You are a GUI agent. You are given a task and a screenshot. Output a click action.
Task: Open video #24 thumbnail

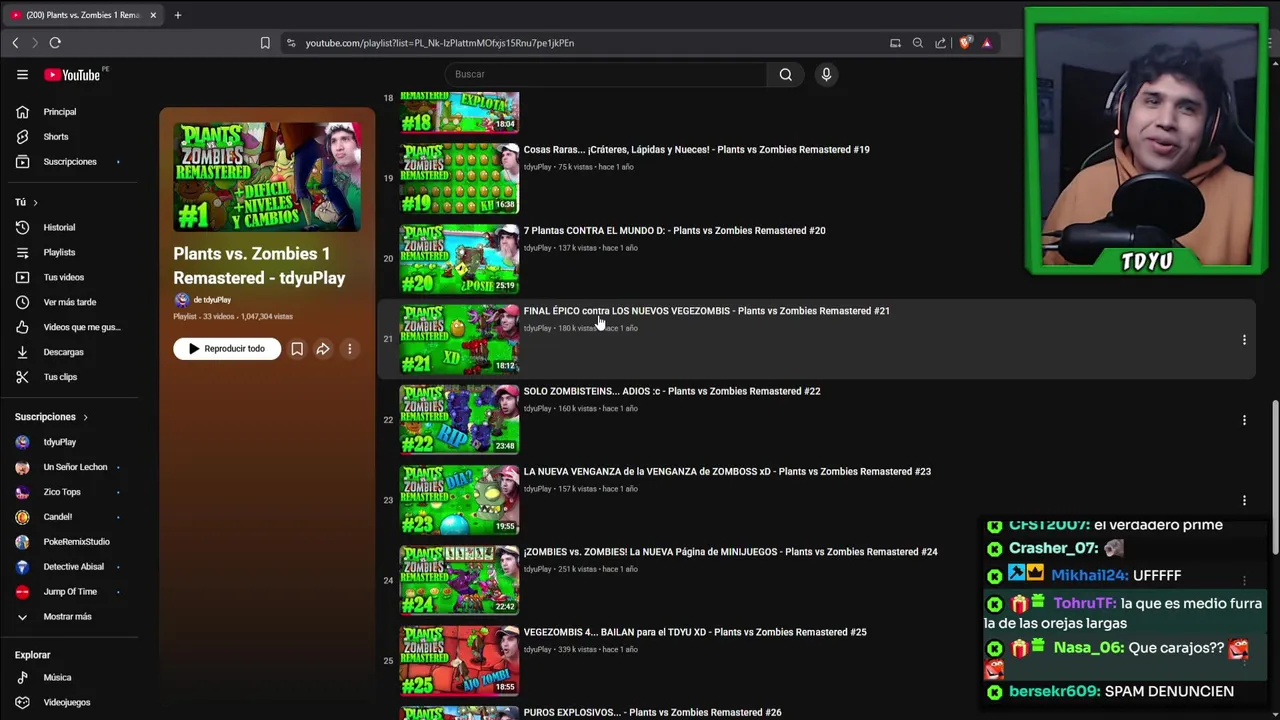(x=460, y=581)
